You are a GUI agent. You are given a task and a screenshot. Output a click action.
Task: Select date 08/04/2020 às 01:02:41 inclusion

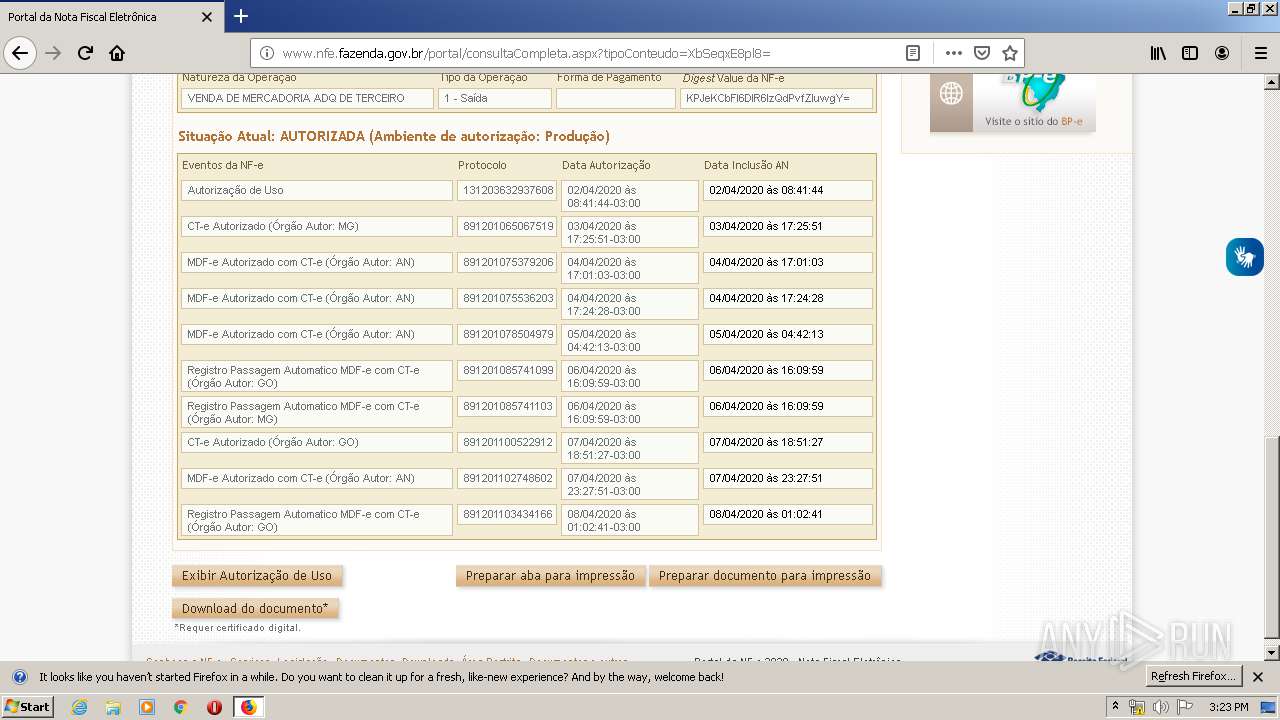(788, 514)
